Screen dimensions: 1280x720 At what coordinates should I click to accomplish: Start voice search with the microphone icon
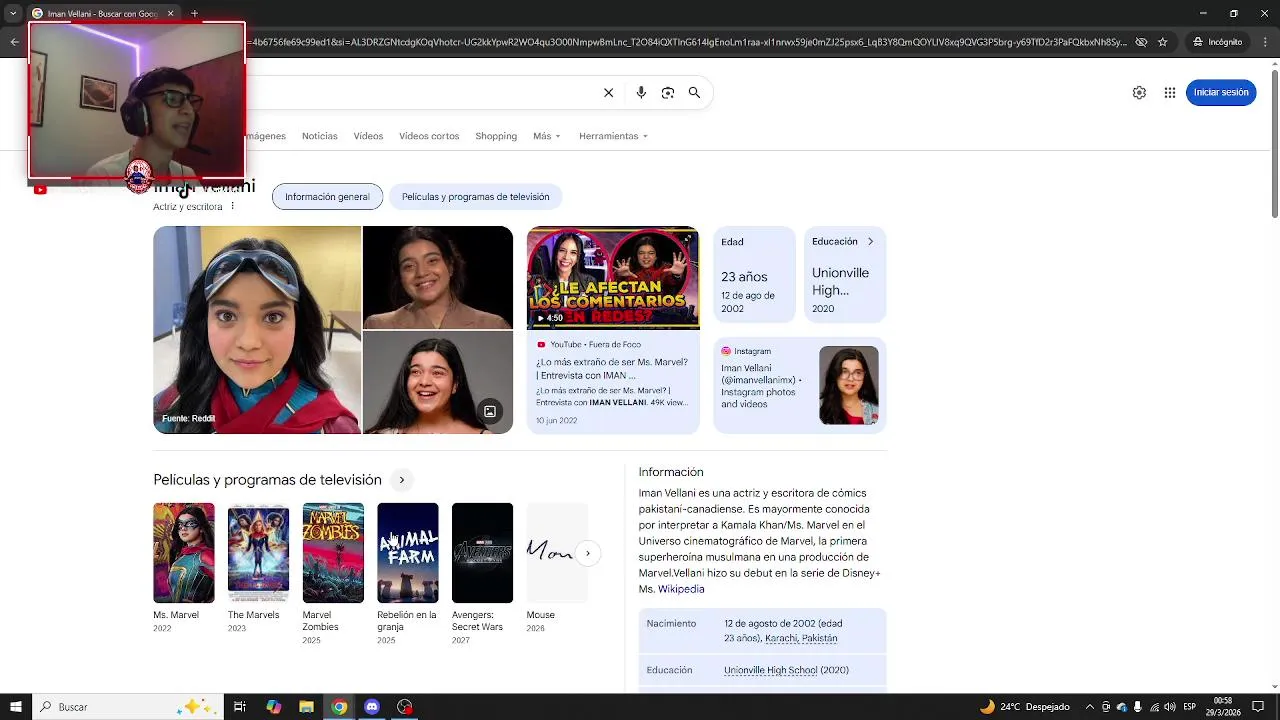click(641, 93)
